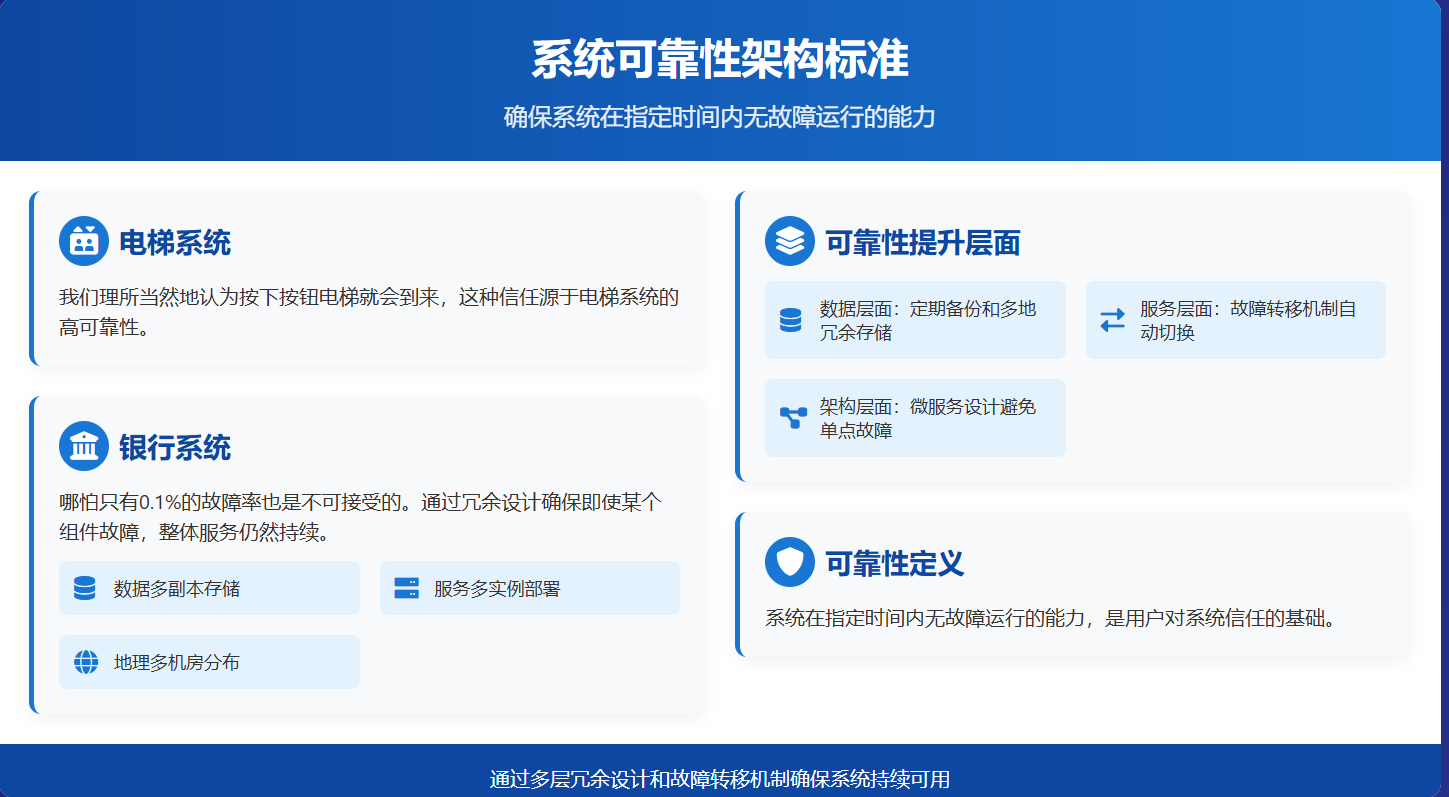
Task: Click the server icon next to 服务多实例部署
Action: tap(406, 588)
